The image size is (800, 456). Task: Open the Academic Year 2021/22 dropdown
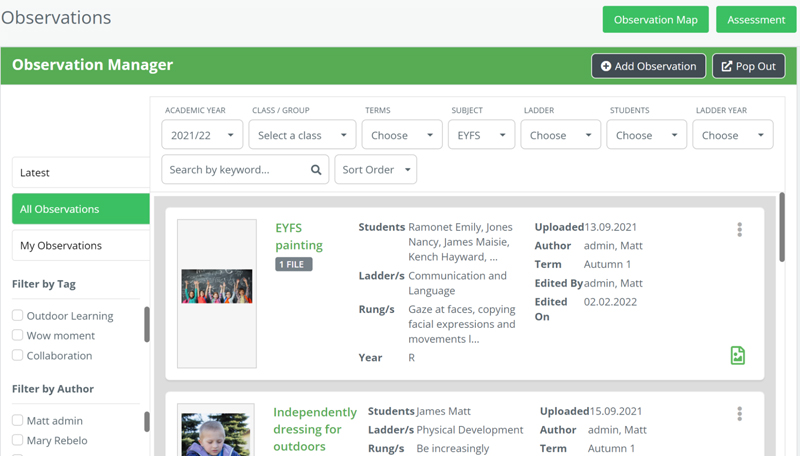(202, 135)
